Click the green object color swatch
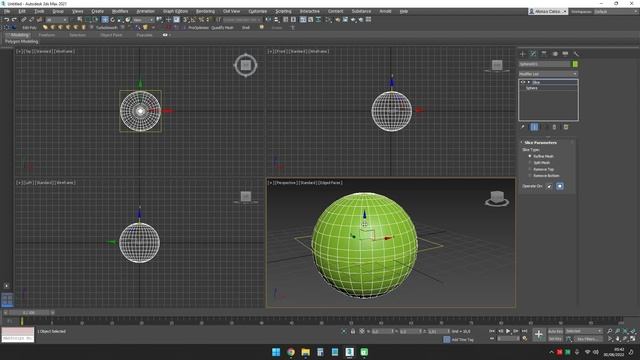The image size is (640, 360). tap(575, 64)
